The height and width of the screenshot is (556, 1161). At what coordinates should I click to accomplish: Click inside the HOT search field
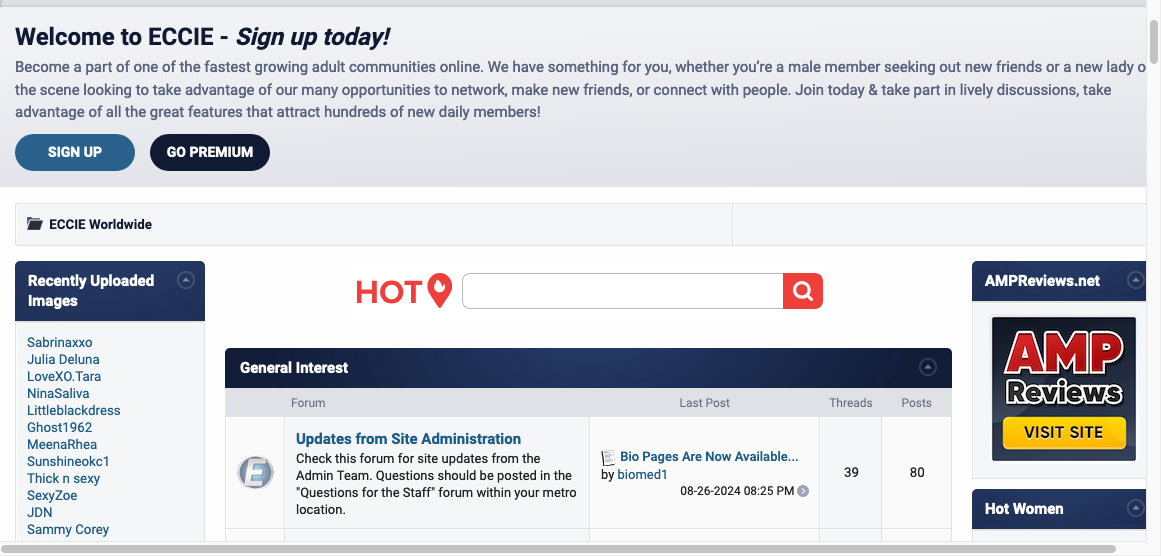tap(622, 291)
